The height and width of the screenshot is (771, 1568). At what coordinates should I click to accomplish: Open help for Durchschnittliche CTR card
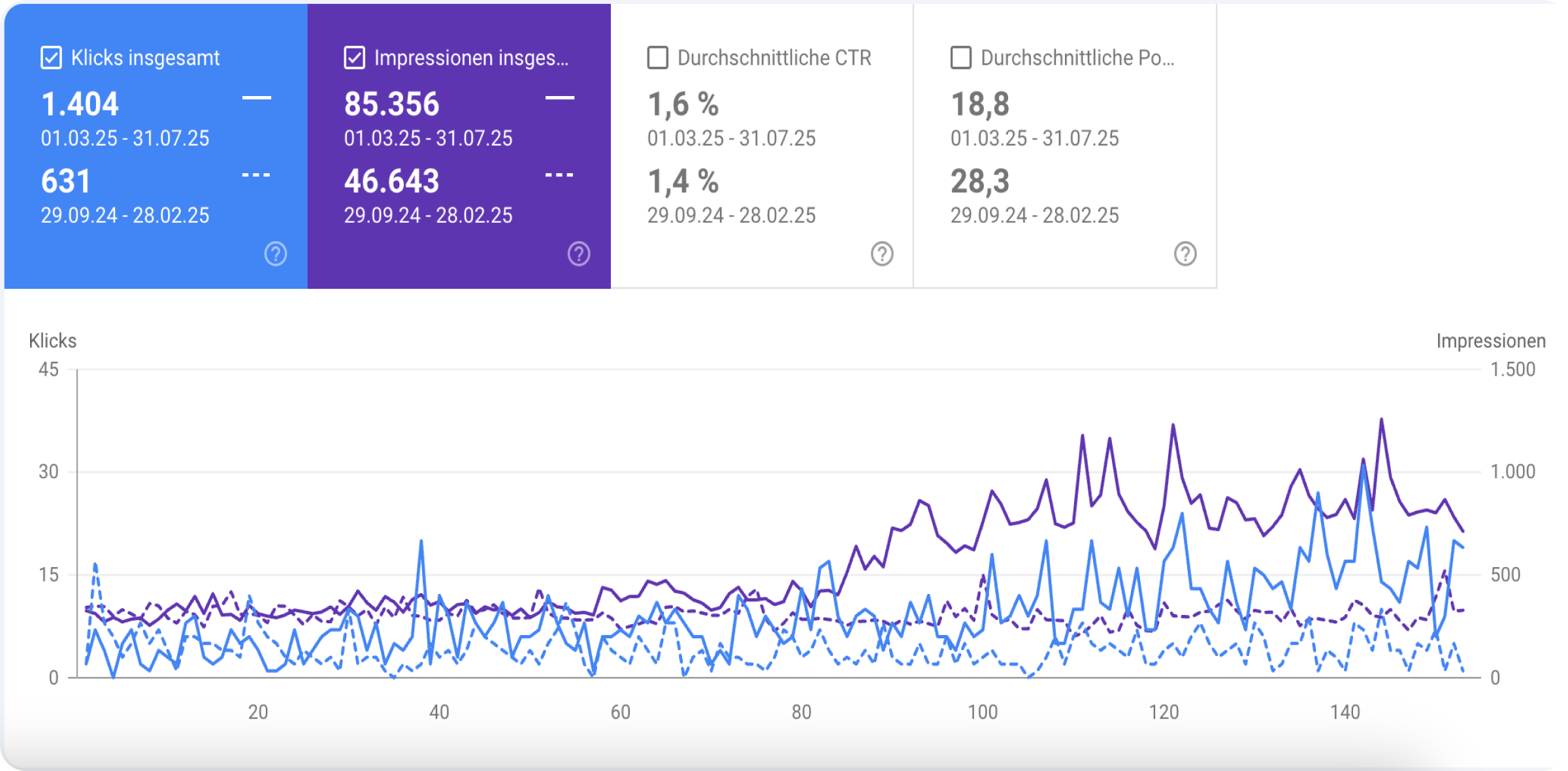pyautogui.click(x=881, y=255)
